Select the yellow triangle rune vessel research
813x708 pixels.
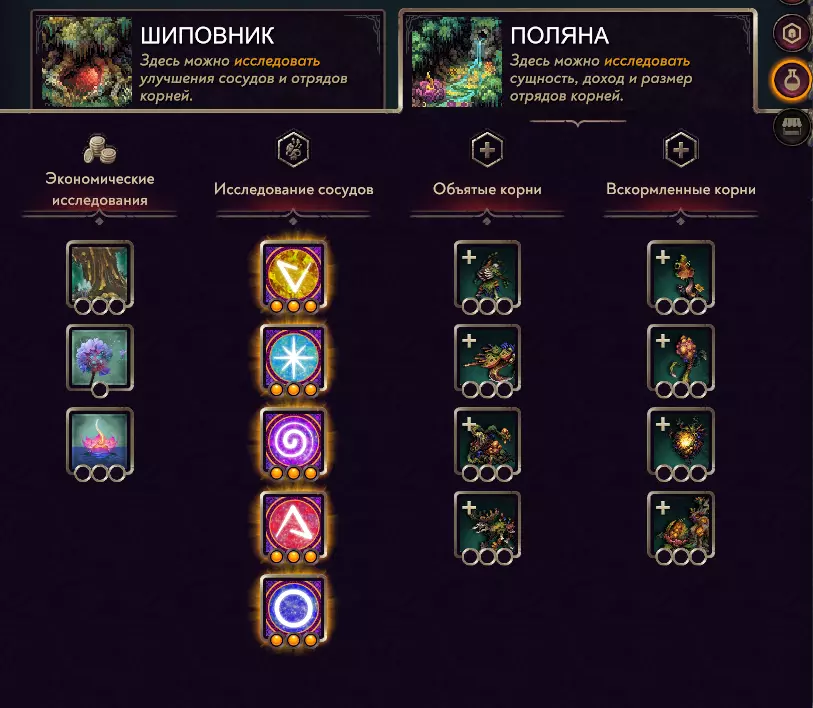pyautogui.click(x=293, y=275)
